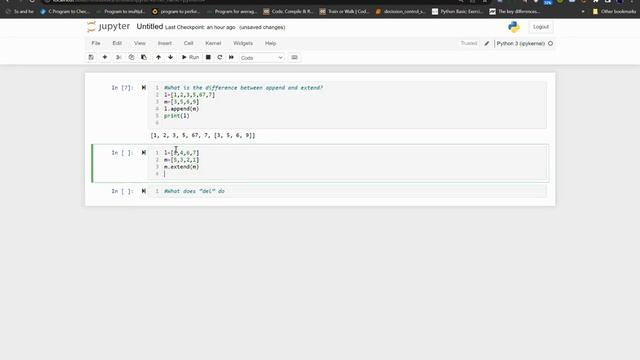Click into the del comment cell
This screenshot has width=640, height=360.
347,191
